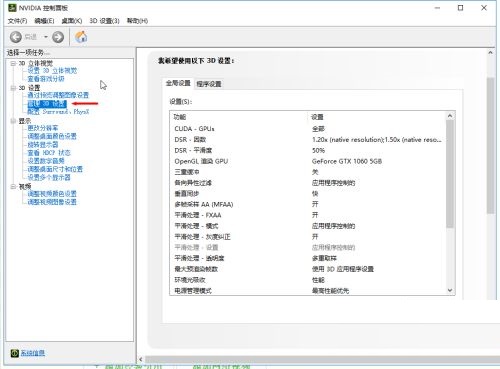The width and height of the screenshot is (500, 369).
Task: Select the 最大预渲染帧数 row
Action: [308, 269]
